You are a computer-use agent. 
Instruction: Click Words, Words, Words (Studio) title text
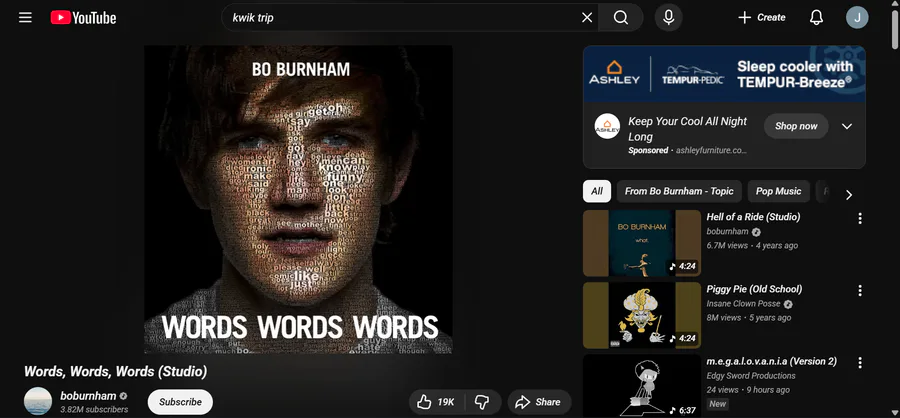[x=115, y=371]
